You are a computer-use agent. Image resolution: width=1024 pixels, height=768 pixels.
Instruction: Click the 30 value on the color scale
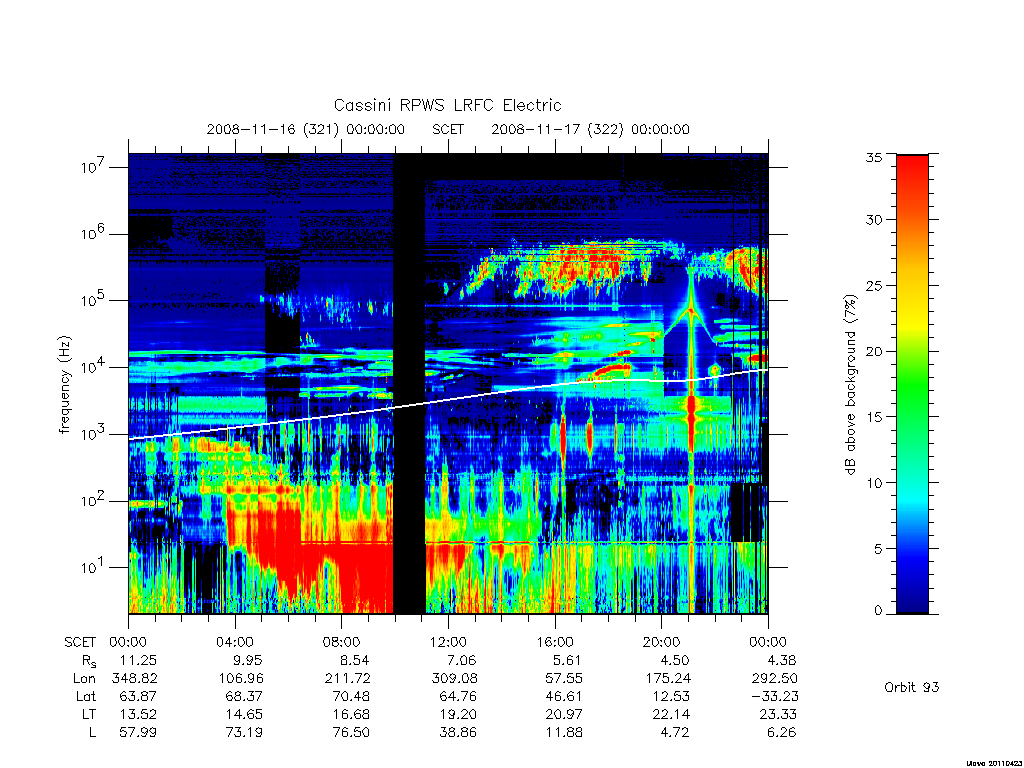point(873,220)
